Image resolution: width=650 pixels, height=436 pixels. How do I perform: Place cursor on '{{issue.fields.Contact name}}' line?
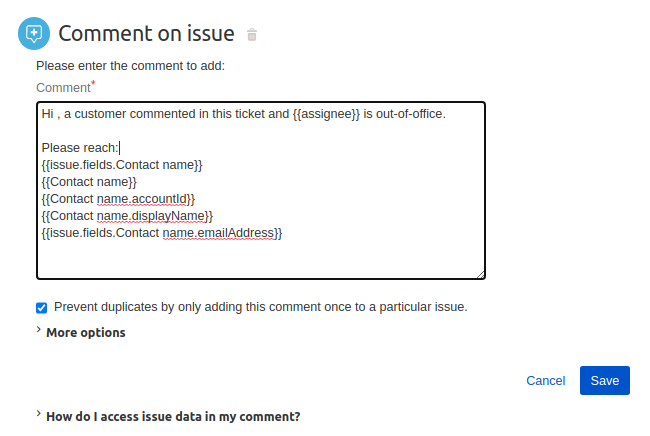pyautogui.click(x=122, y=165)
